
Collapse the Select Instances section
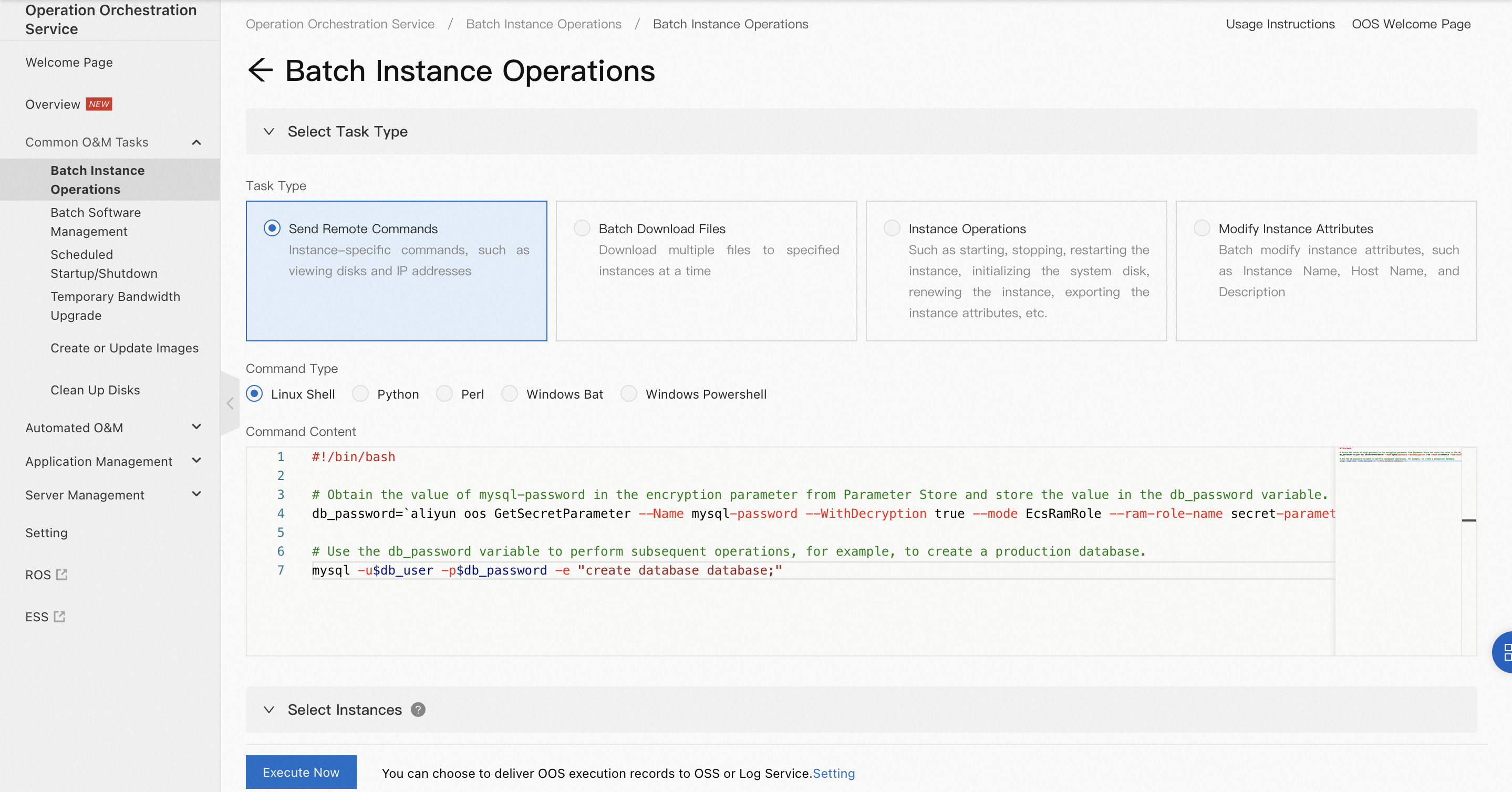click(x=269, y=710)
